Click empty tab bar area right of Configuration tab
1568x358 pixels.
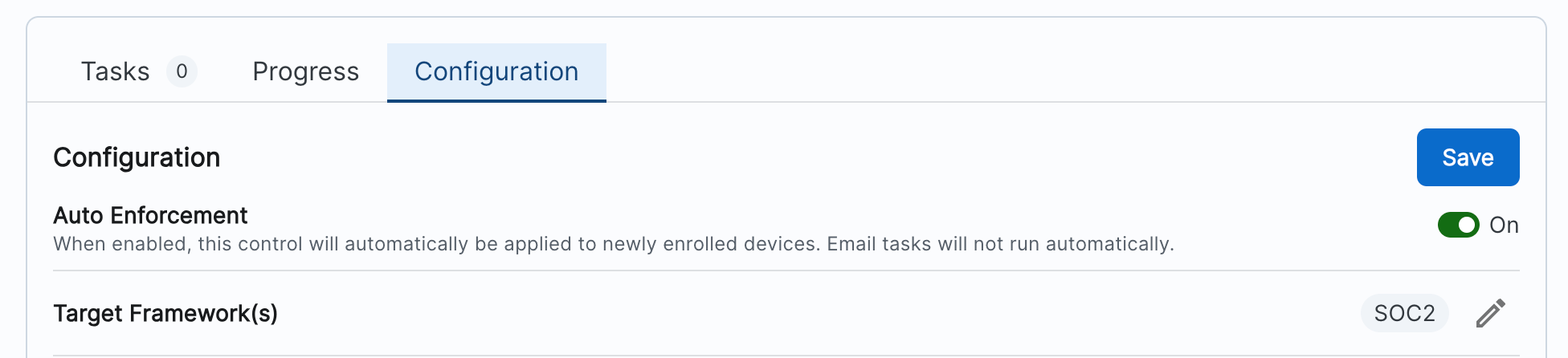coord(1044,71)
